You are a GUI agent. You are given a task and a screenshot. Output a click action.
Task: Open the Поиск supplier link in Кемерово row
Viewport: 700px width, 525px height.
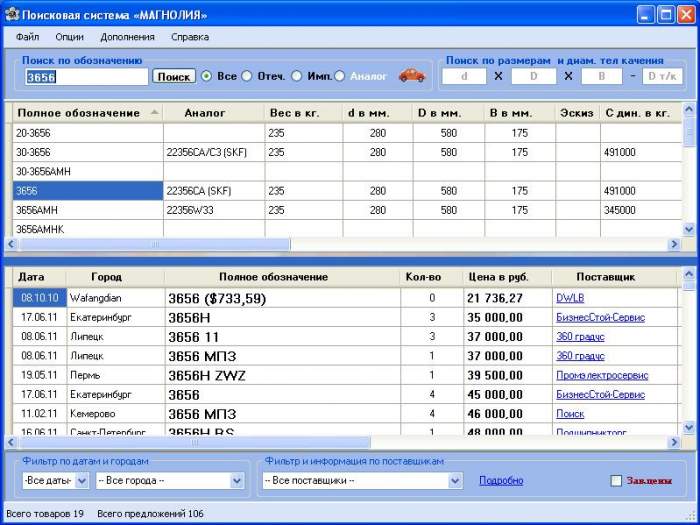570,414
